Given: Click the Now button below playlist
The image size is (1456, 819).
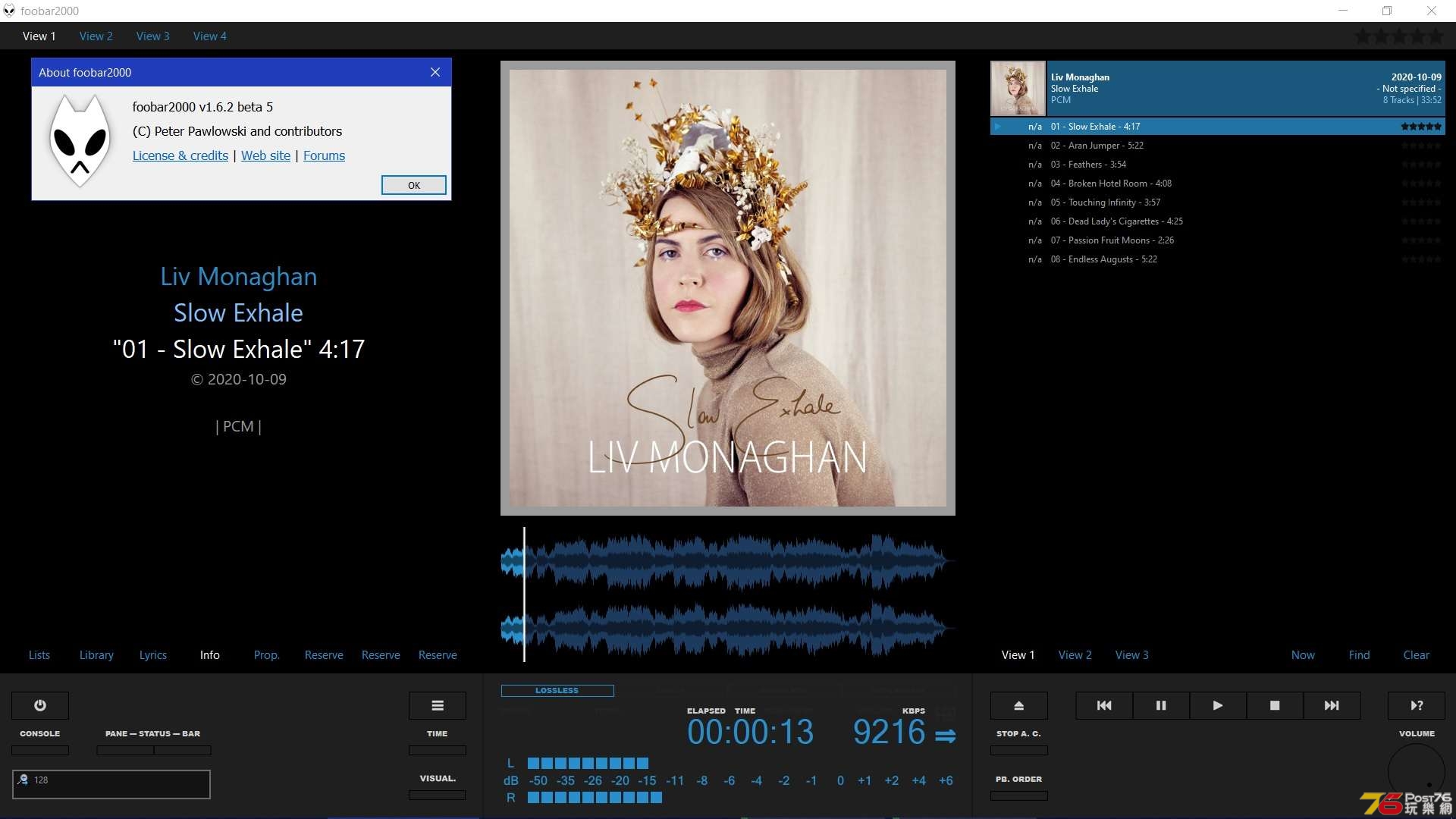Looking at the screenshot, I should [1304, 655].
